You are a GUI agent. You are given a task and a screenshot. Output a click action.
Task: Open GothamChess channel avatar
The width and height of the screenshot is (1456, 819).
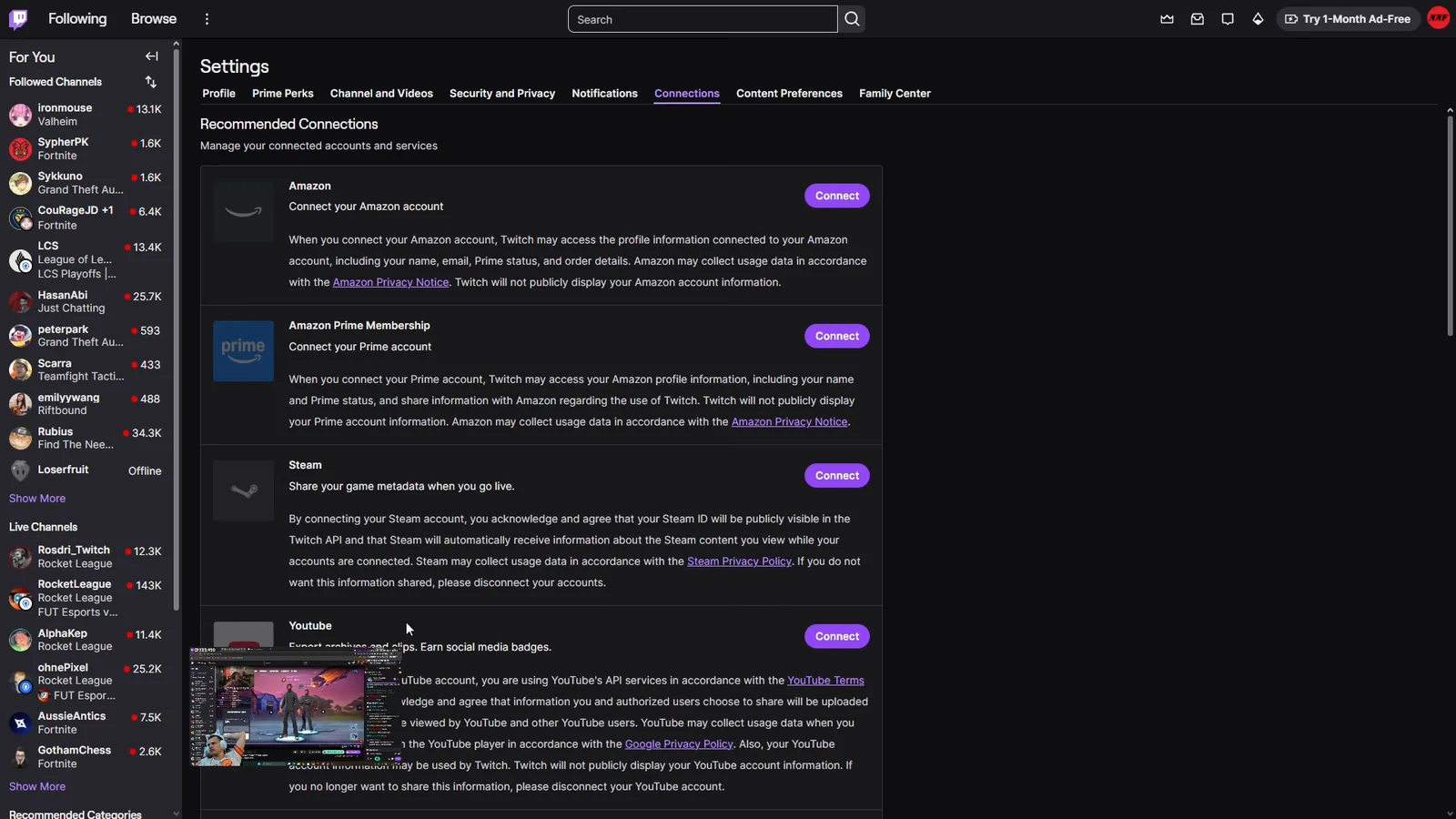click(20, 757)
